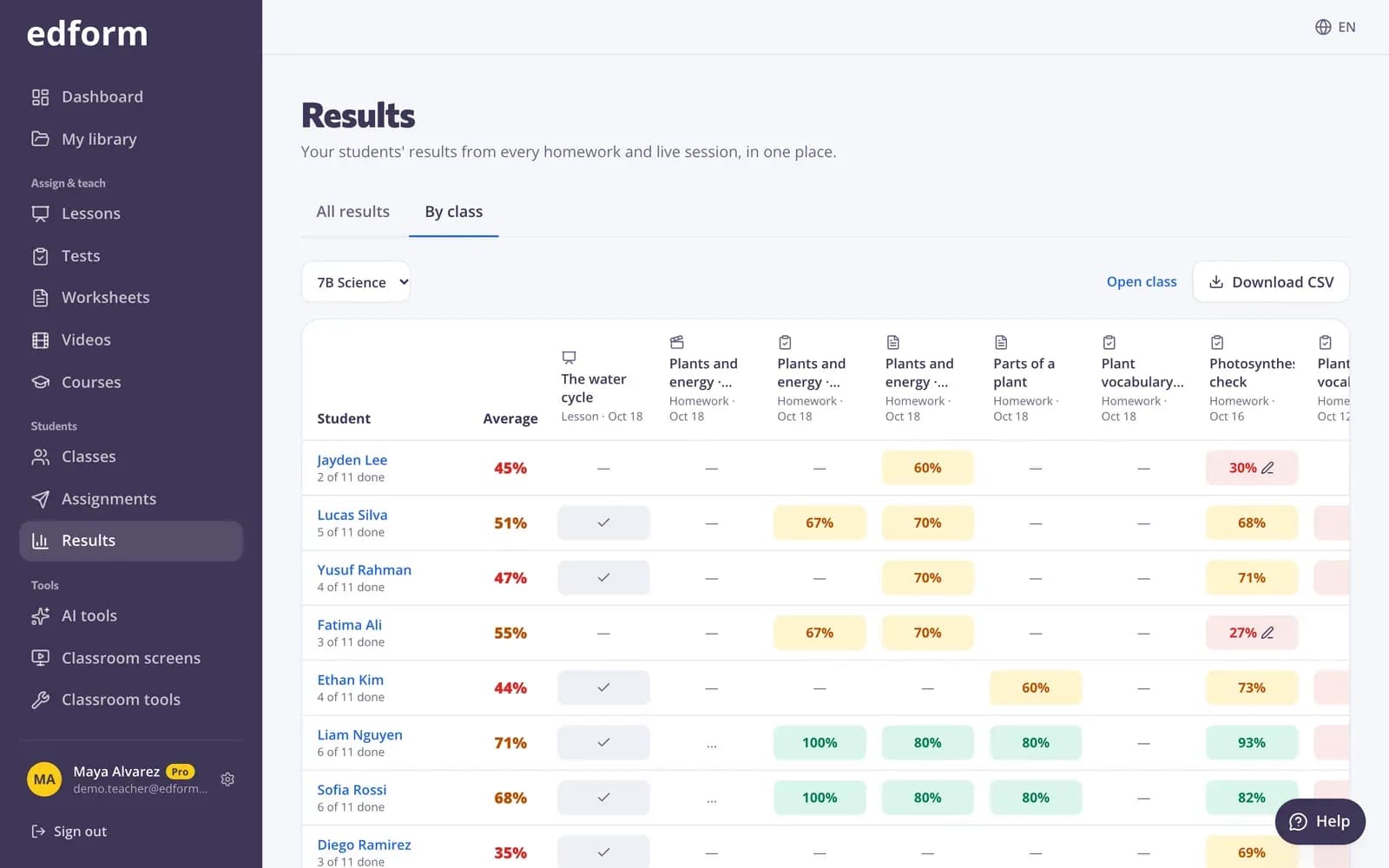Screen dimensions: 1389x868
Task: Open Dashboard from the sidebar
Action: (131, 97)
